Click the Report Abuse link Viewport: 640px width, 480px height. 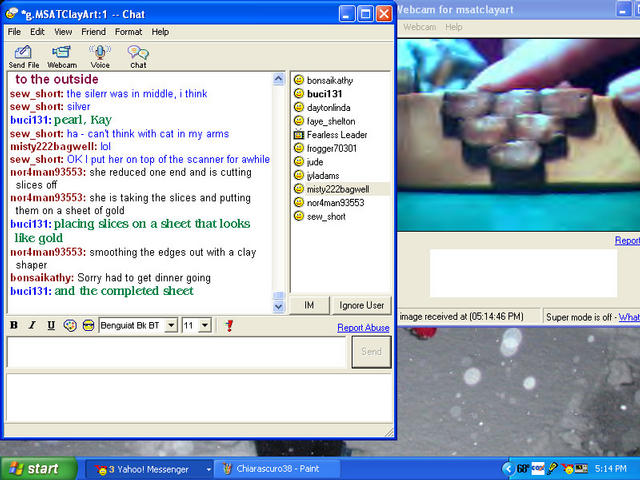[363, 328]
